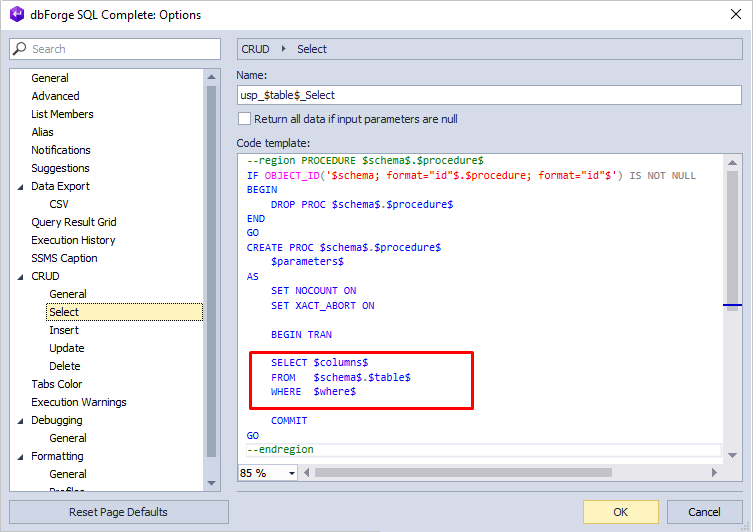The height and width of the screenshot is (532, 753).
Task: Collapse the Data Export tree node
Action: pyautogui.click(x=20, y=187)
